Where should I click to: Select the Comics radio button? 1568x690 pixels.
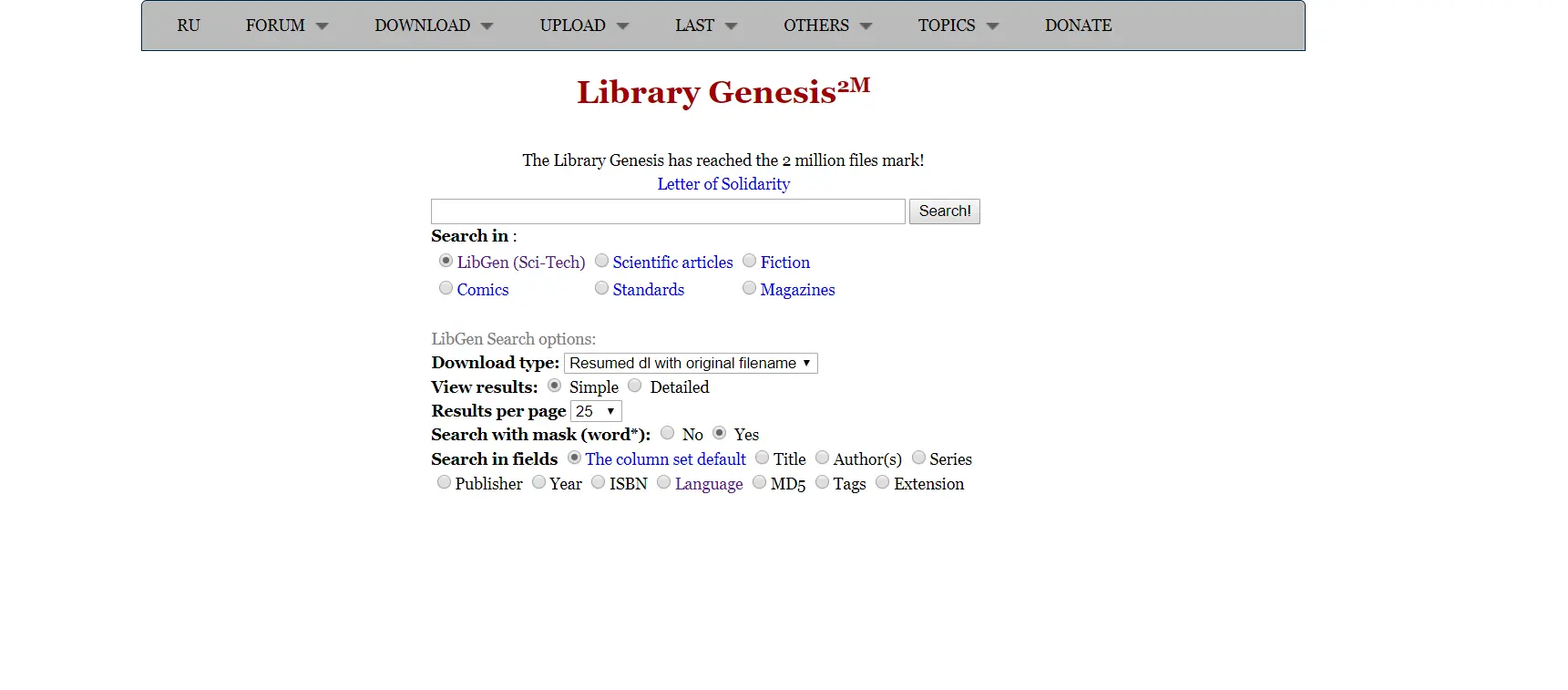coord(446,288)
